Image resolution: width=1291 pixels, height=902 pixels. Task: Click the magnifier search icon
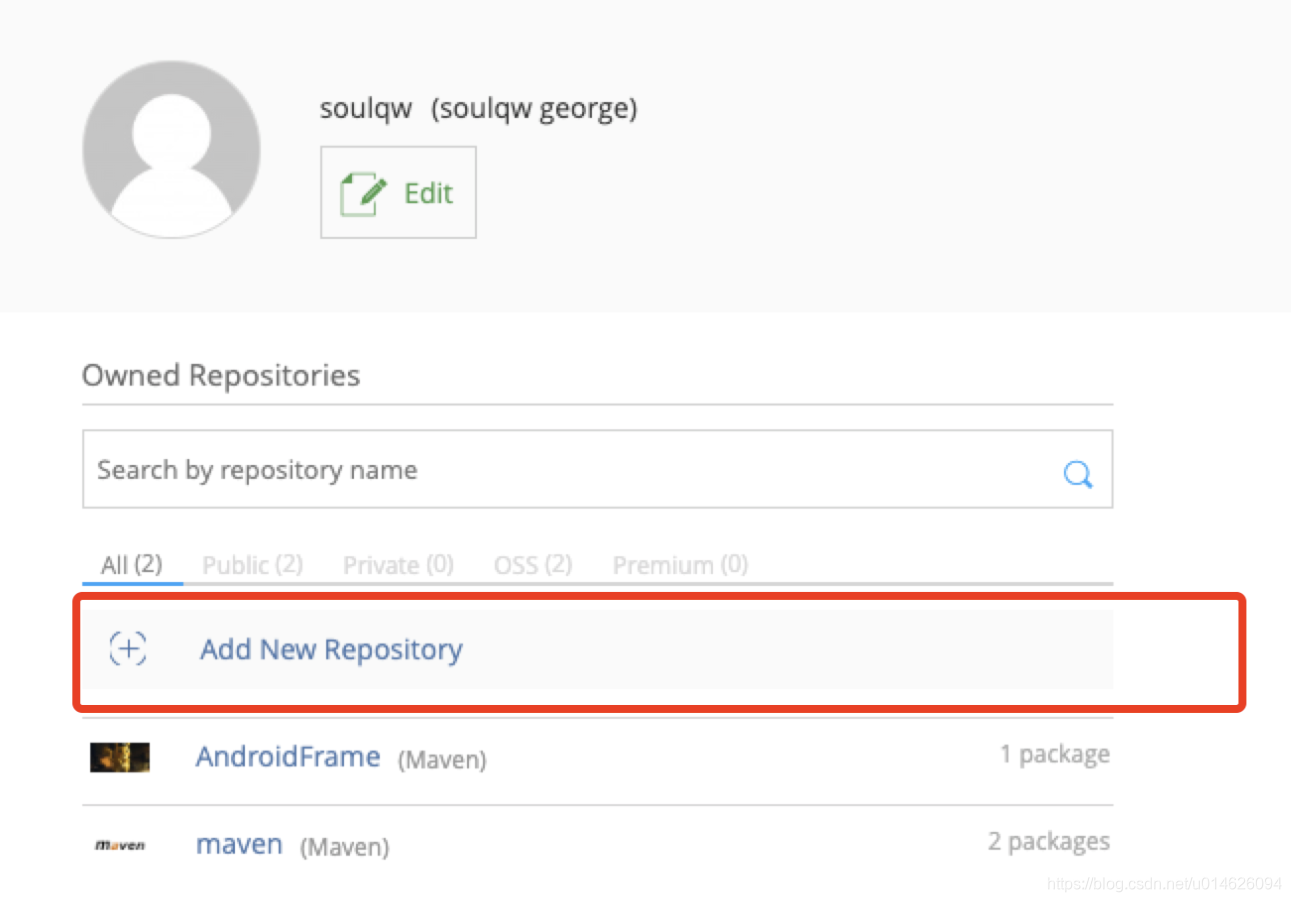(1077, 473)
